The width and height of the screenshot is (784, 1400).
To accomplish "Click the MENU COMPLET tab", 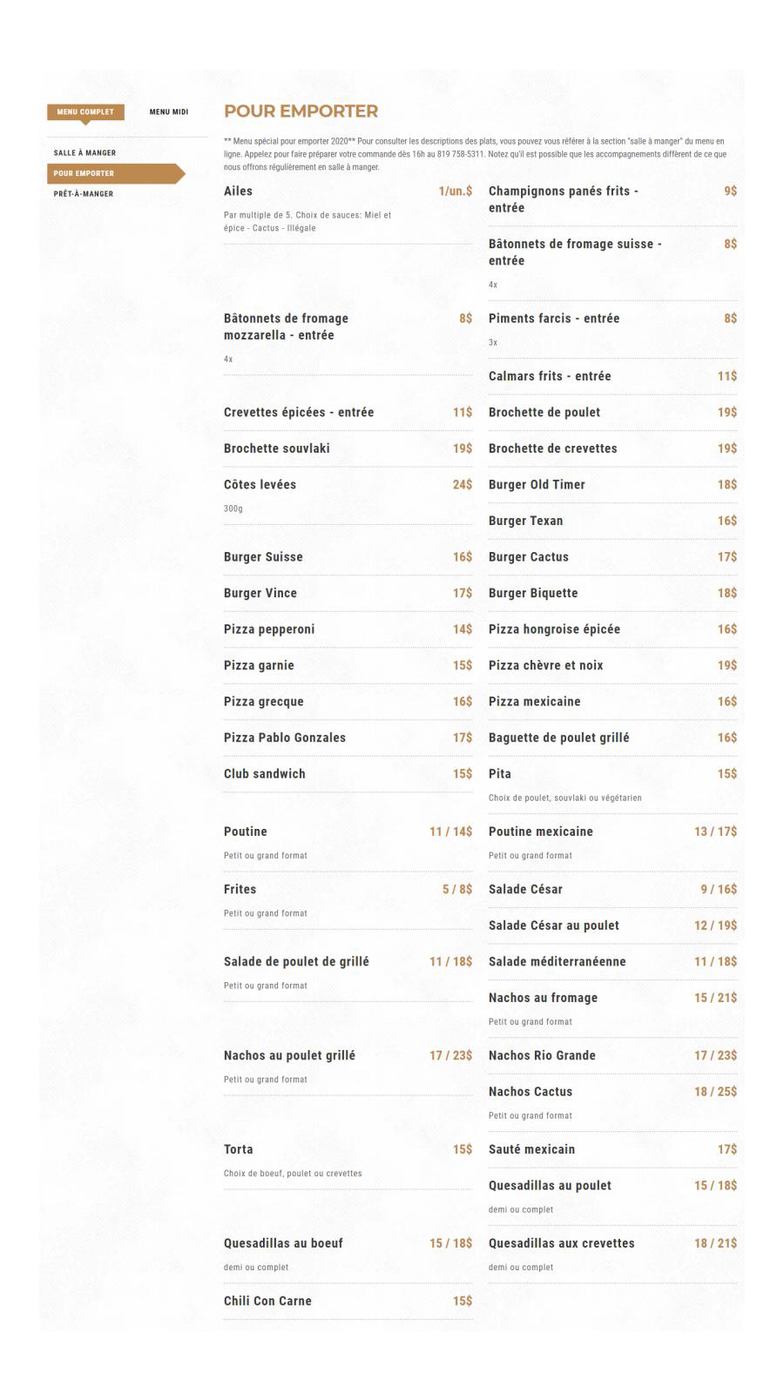I will 84,112.
